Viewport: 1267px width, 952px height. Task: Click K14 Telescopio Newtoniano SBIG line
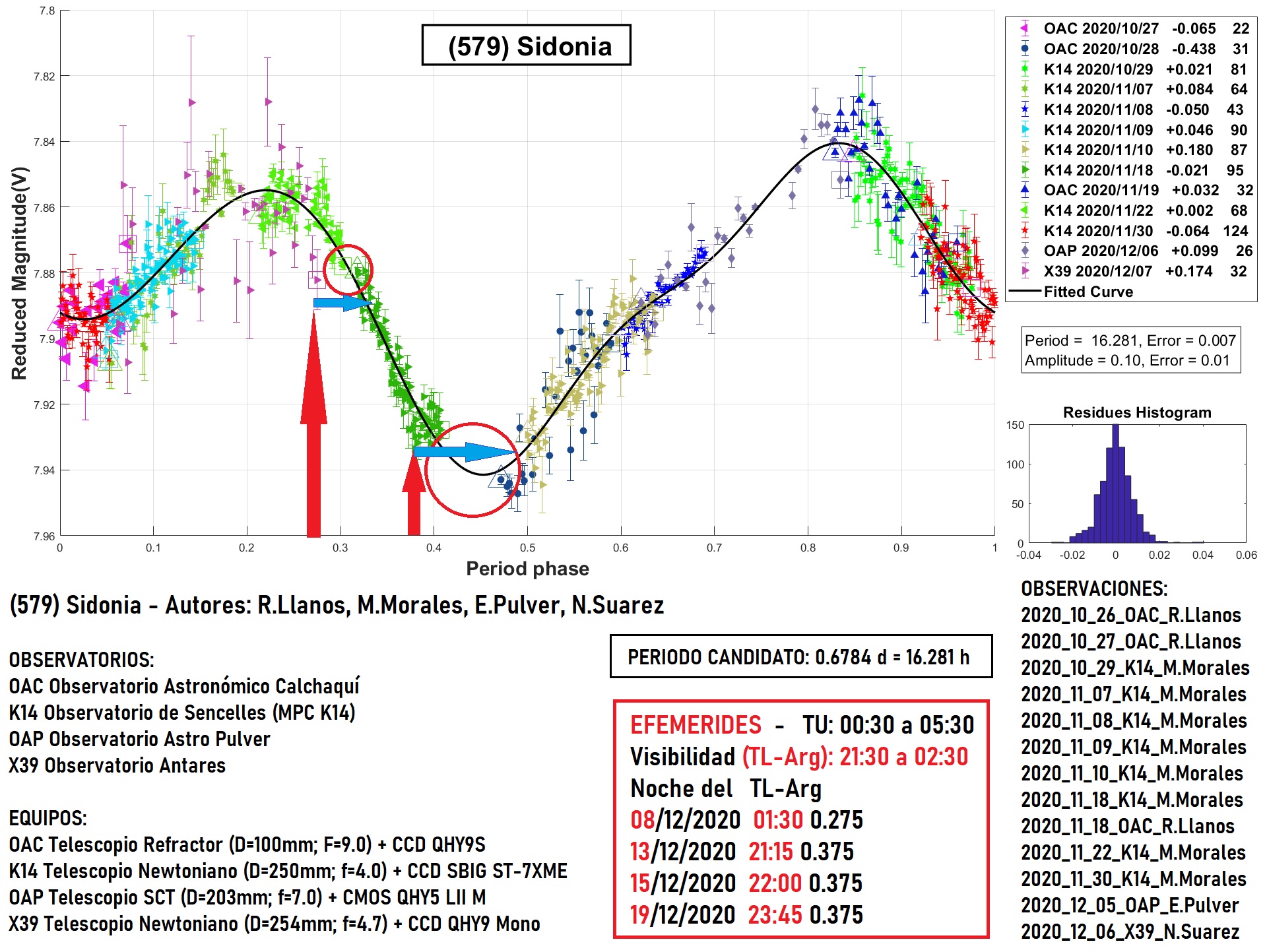point(288,871)
